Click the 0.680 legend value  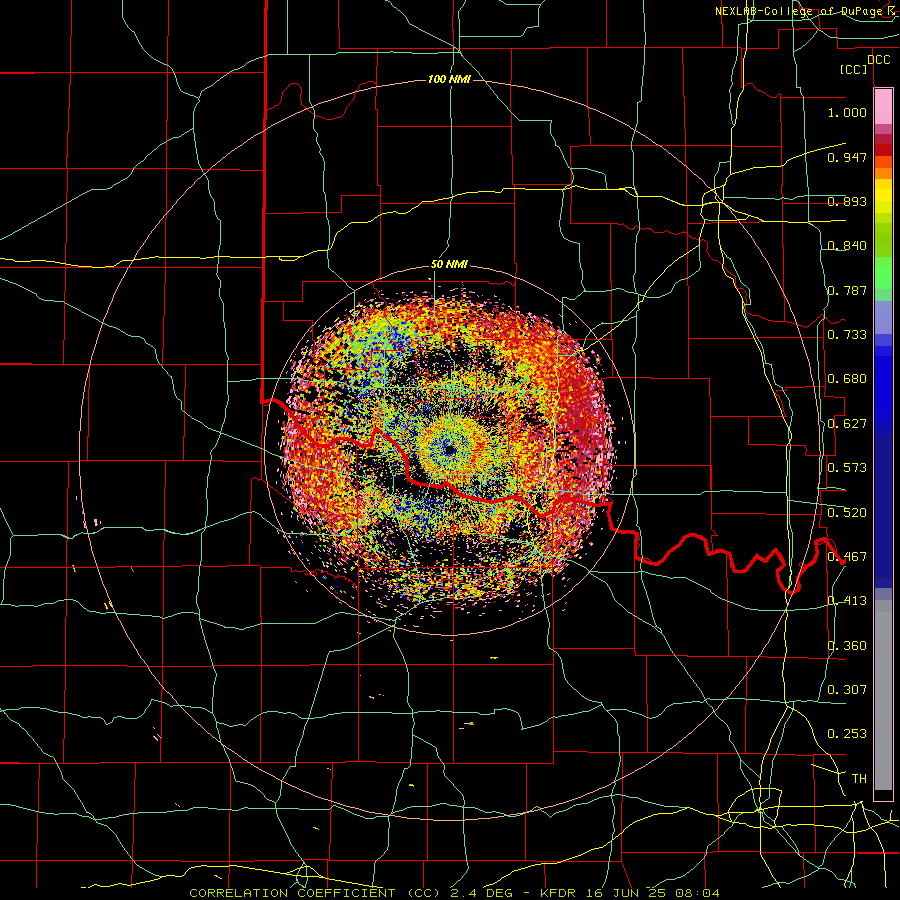coord(847,379)
